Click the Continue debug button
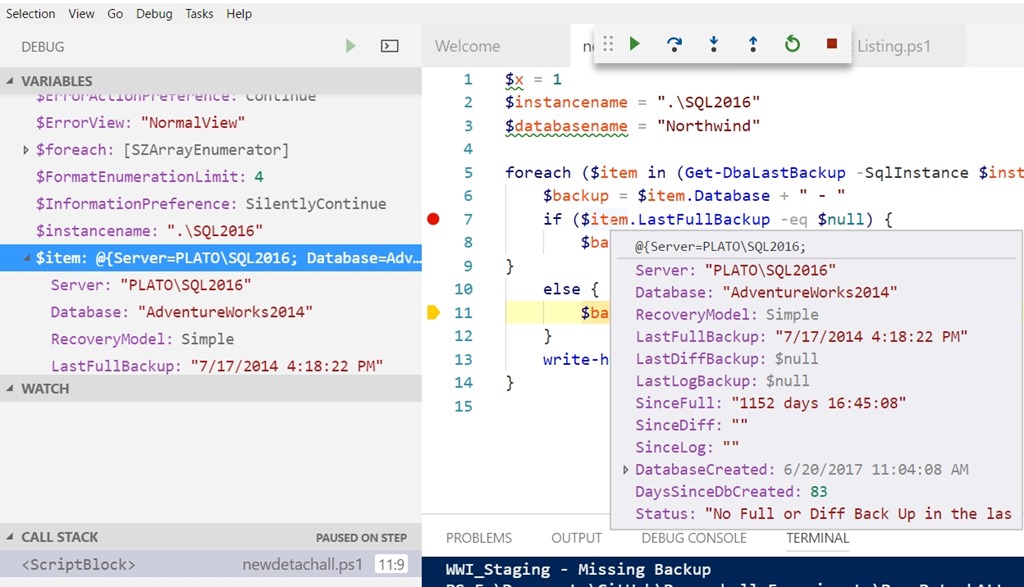 click(x=634, y=44)
